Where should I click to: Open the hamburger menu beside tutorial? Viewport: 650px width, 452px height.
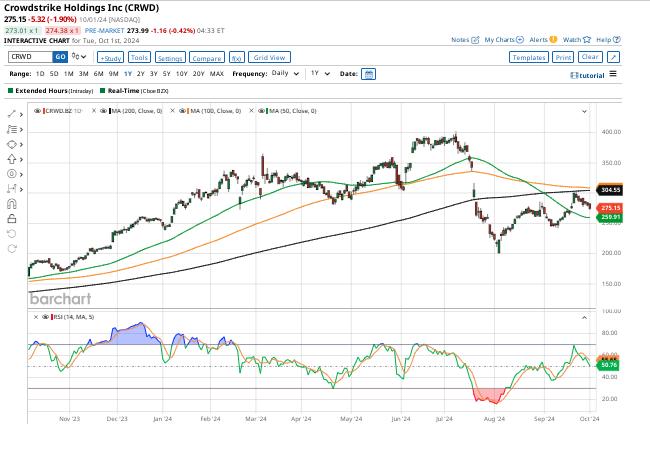click(613, 74)
